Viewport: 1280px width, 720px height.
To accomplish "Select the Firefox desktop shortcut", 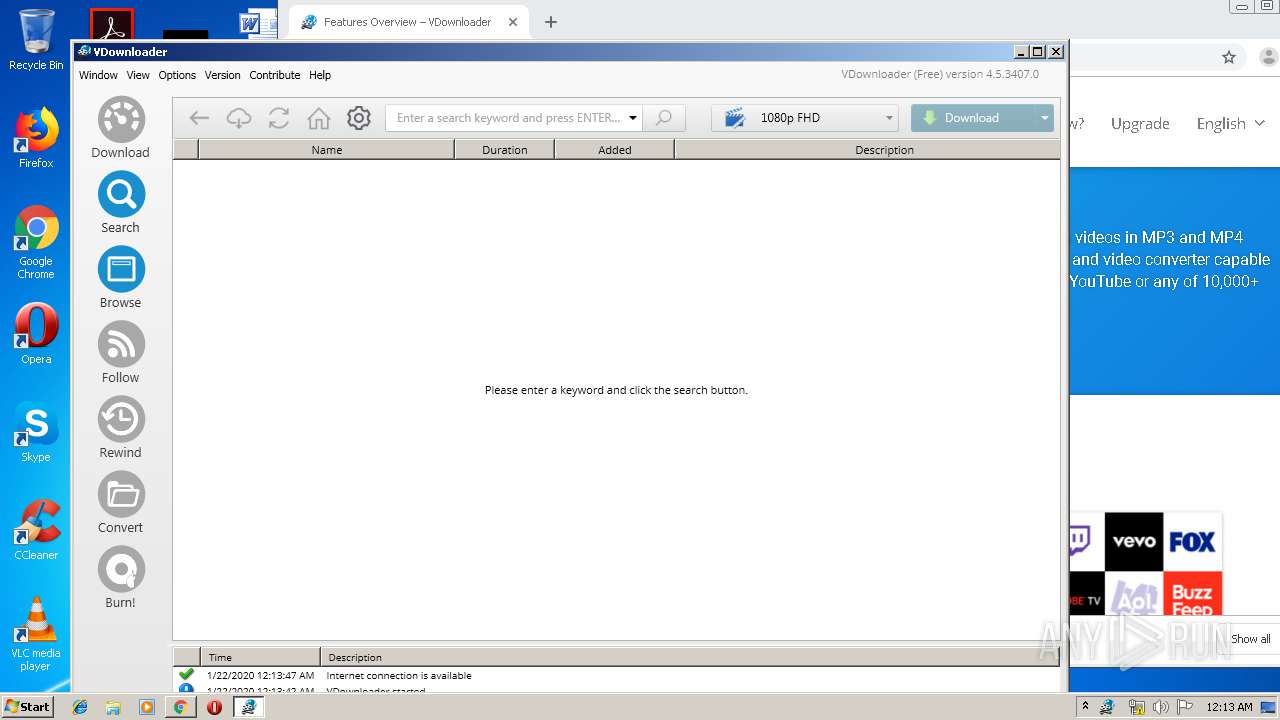I will [36, 138].
